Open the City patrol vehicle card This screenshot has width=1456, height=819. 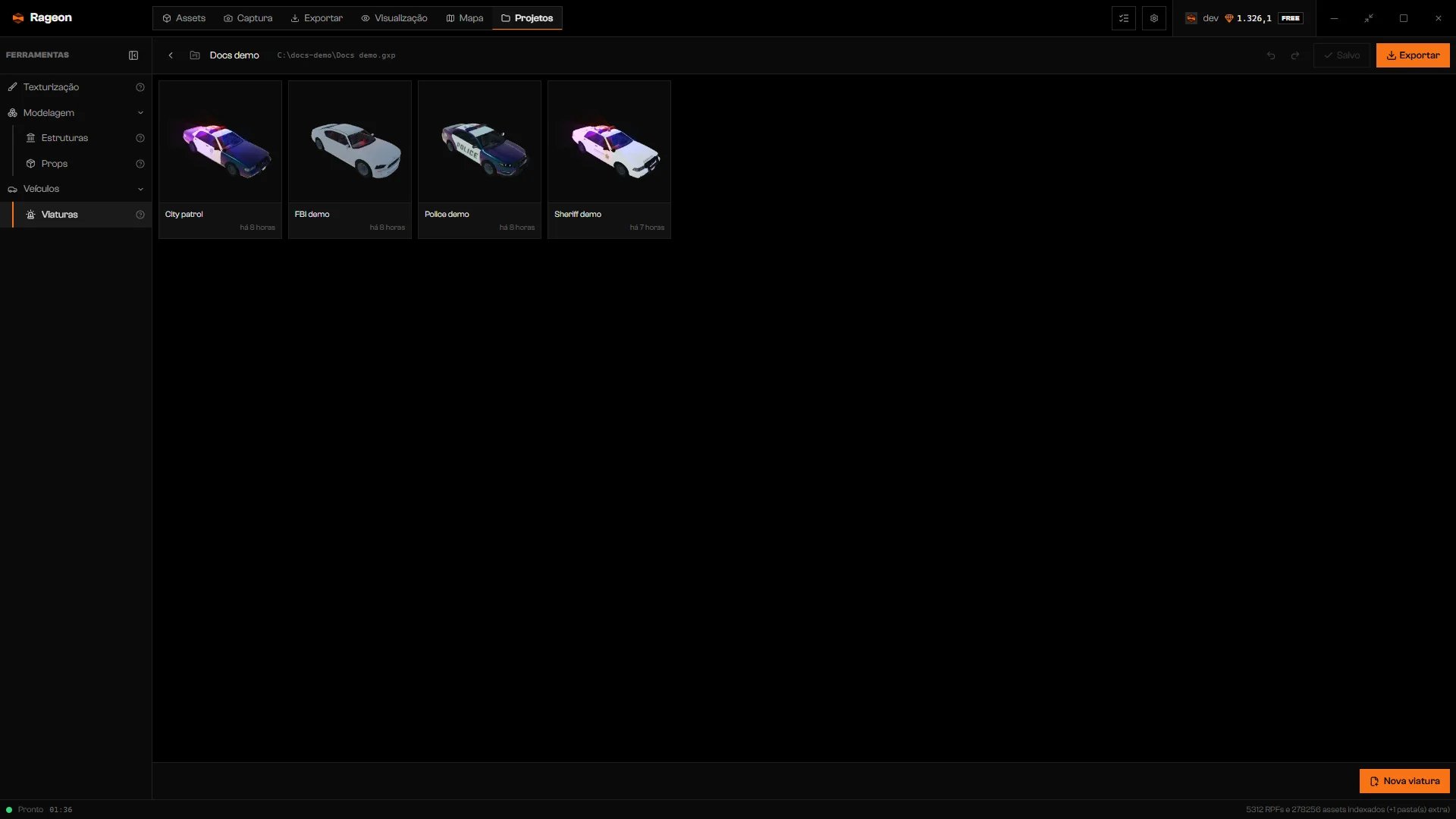(x=220, y=160)
